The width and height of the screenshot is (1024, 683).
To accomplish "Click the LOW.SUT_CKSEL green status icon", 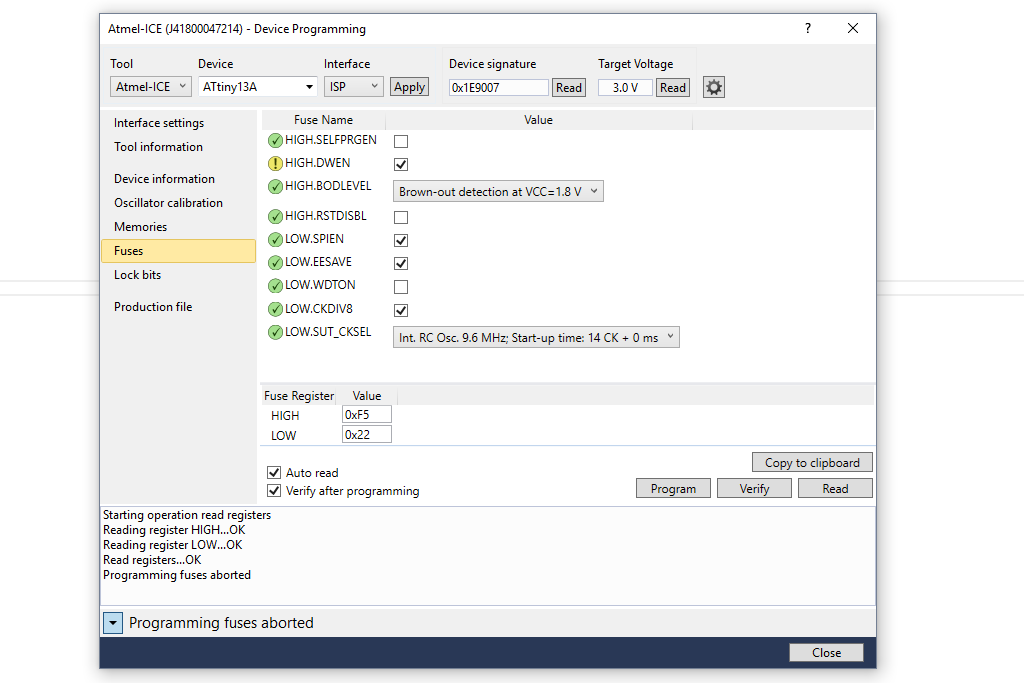I will (276, 332).
